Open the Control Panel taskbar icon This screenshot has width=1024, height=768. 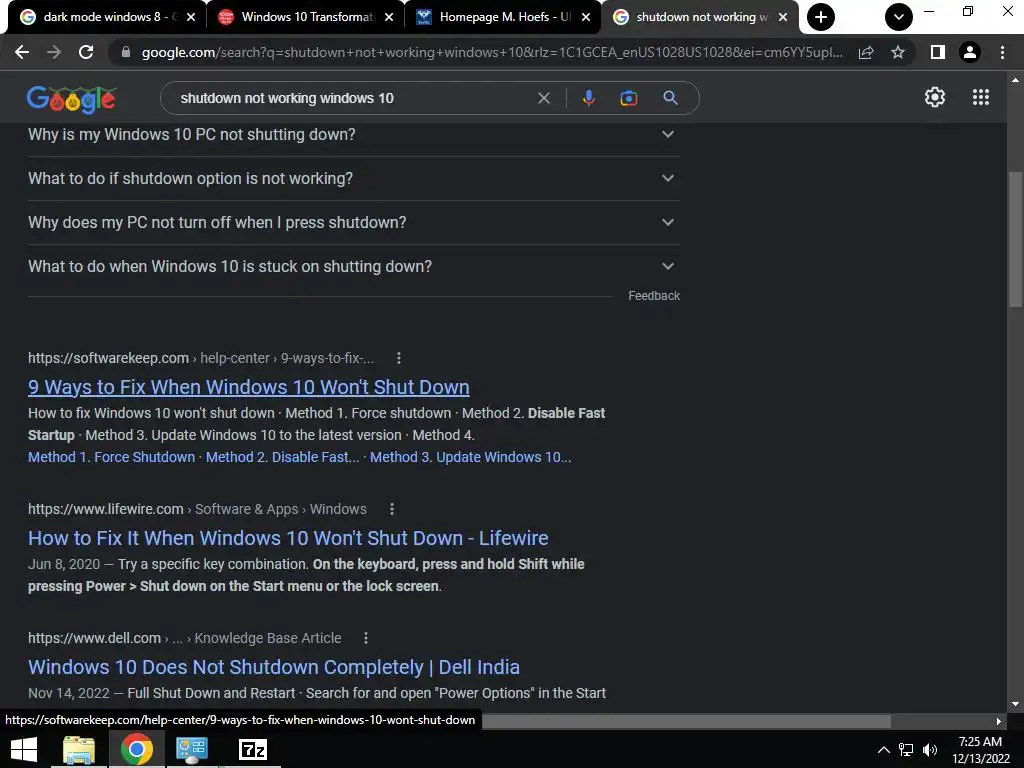tap(192, 750)
